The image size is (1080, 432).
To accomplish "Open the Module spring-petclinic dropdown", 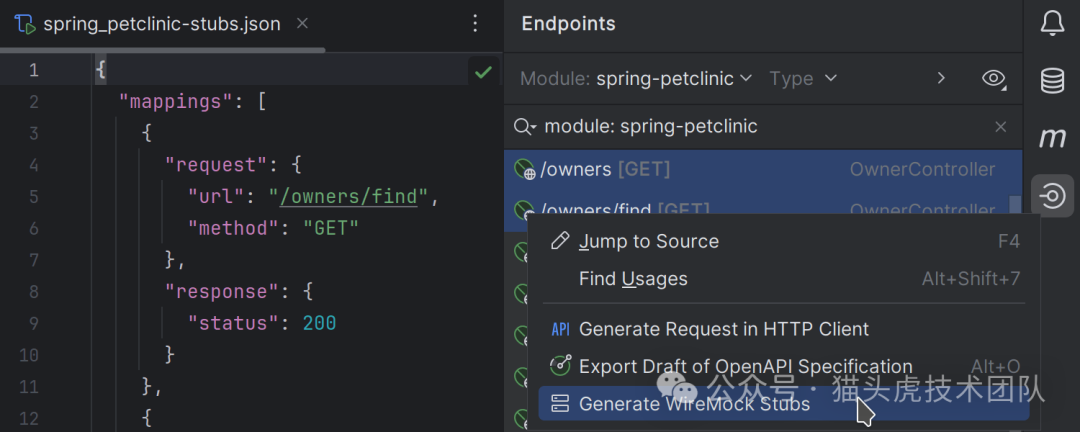I will (x=635, y=78).
